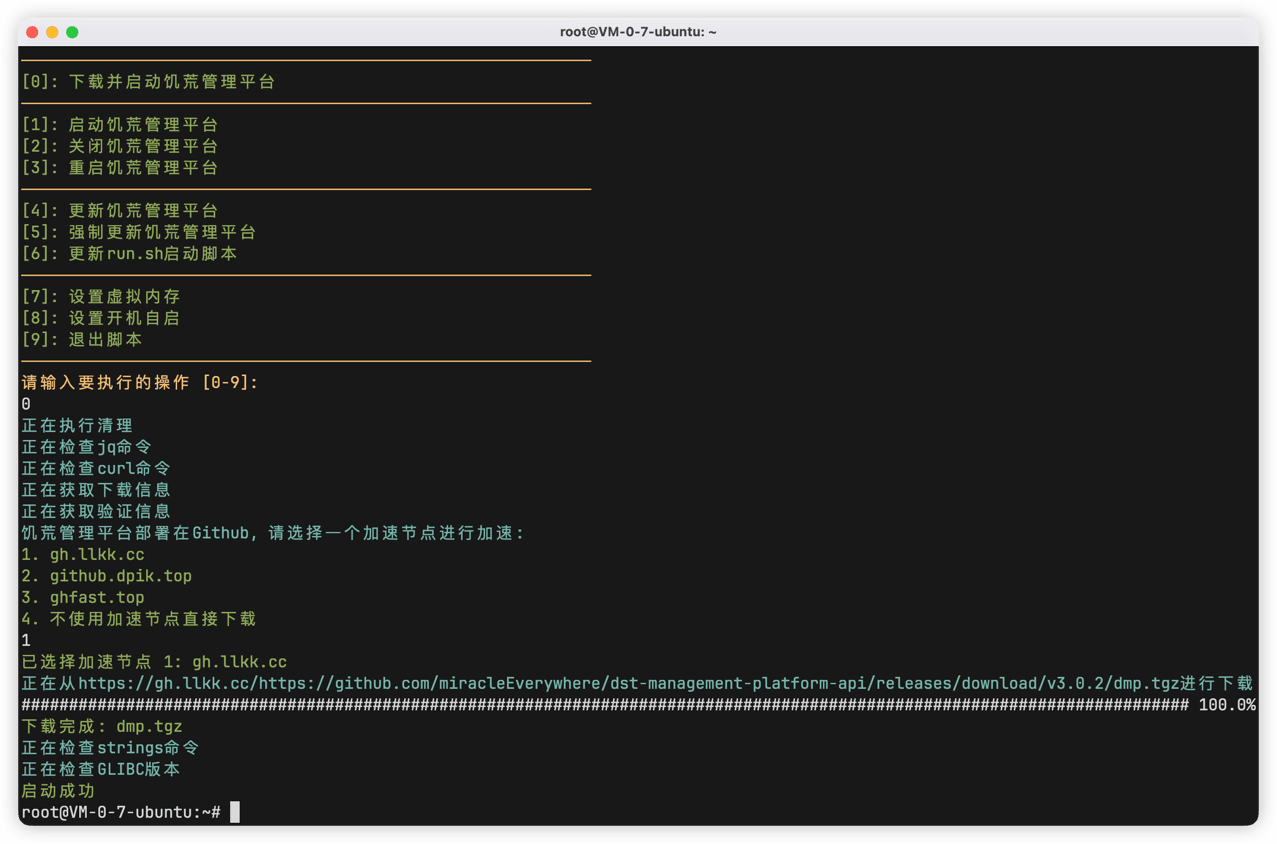The width and height of the screenshot is (1277, 844).
Task: Click accelerator node option 3. ghfast.top
Action: (x=83, y=598)
